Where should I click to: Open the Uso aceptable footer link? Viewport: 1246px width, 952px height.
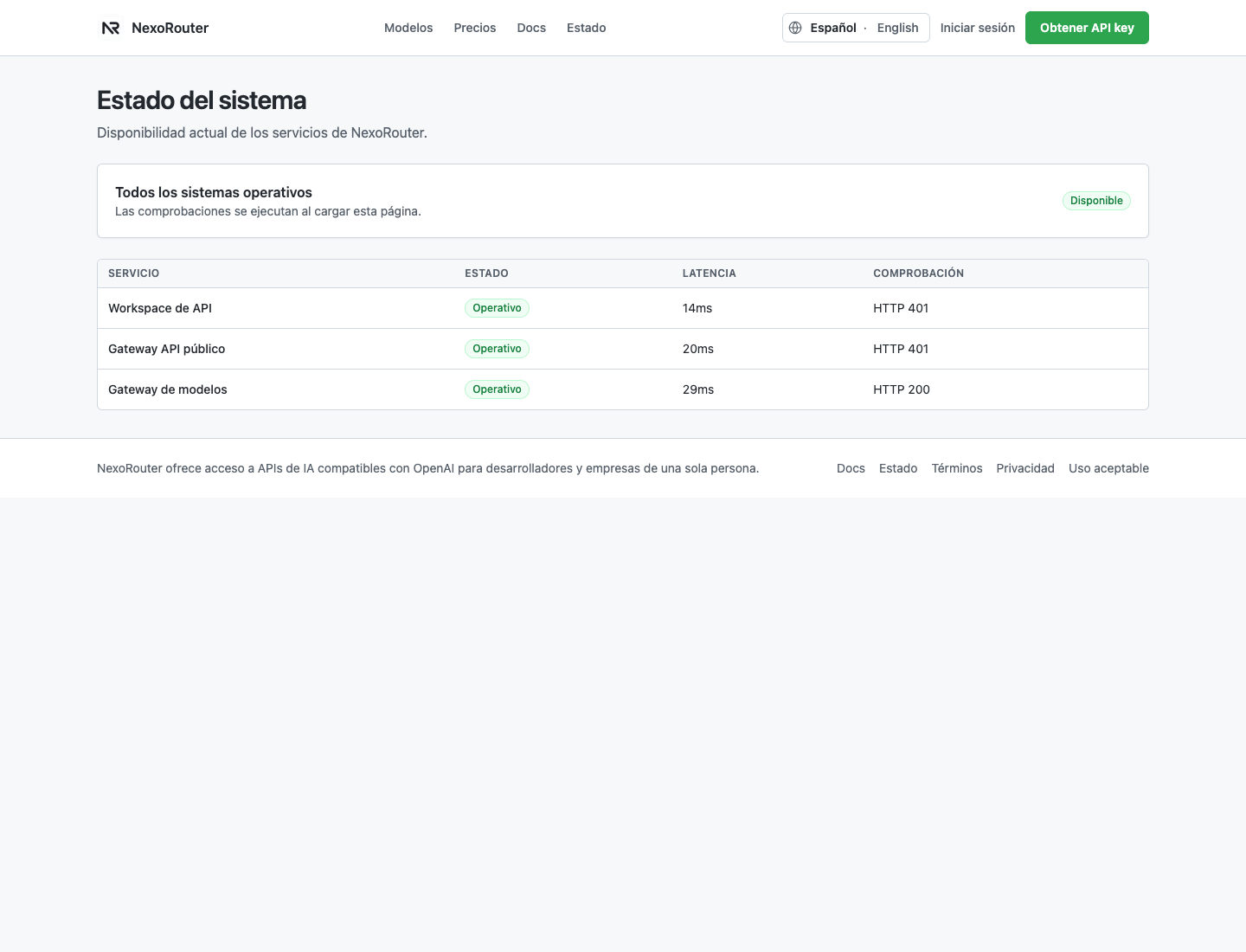coord(1108,468)
